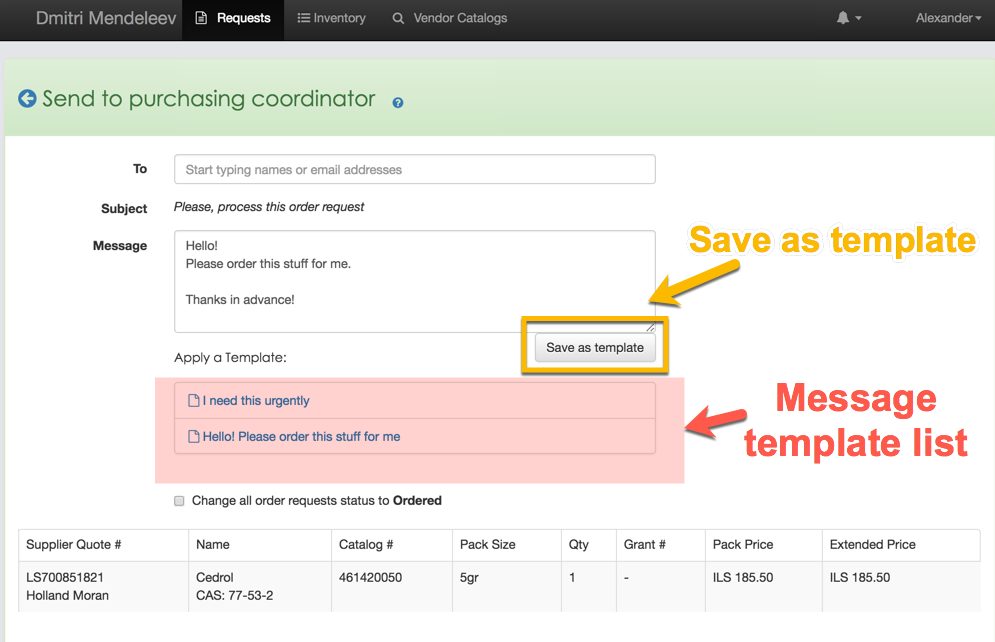Screen dimensions: 995x642
Task: Click the back arrow beside the page title
Action: click(x=27, y=98)
